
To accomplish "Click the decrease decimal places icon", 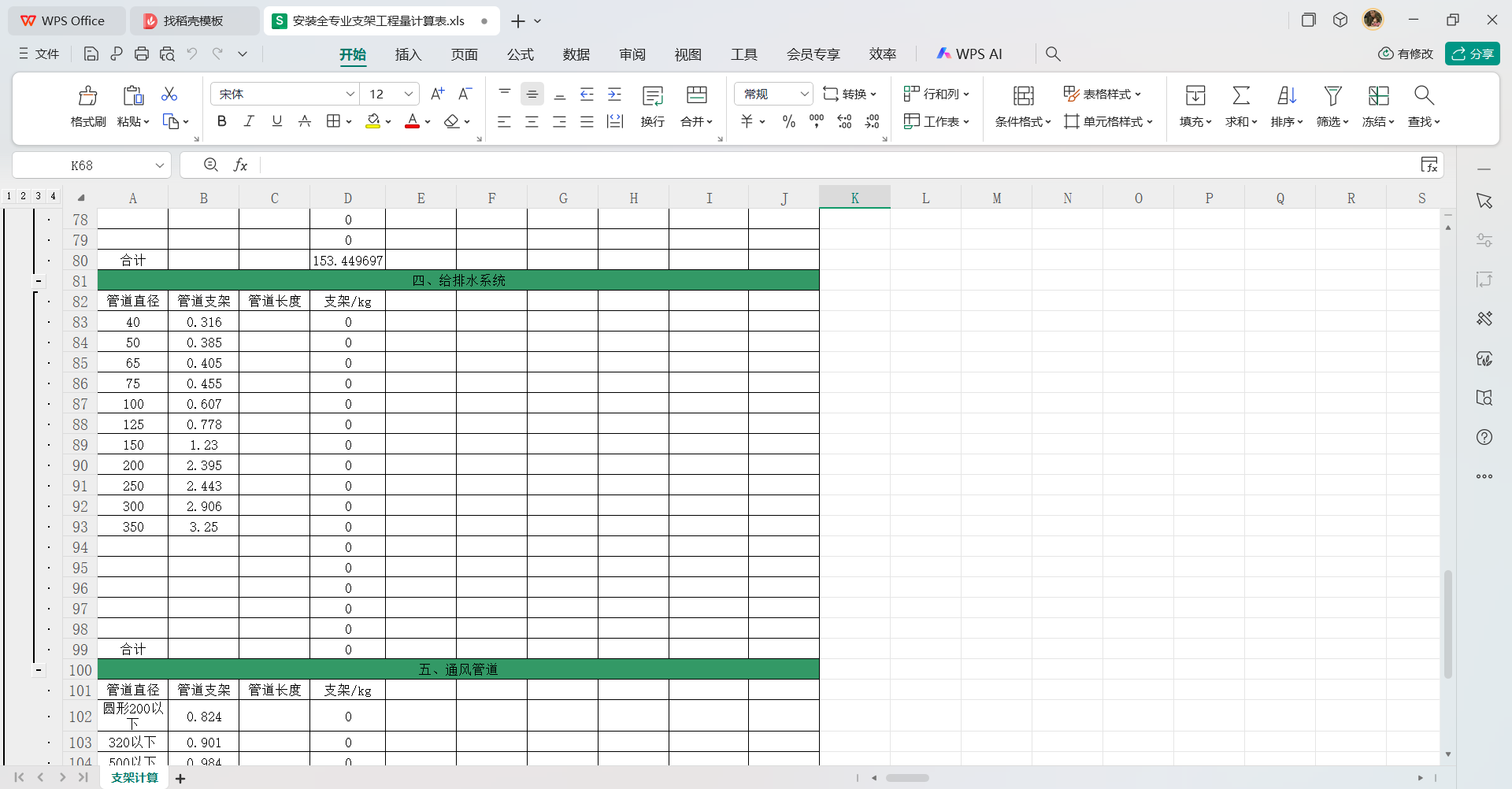I will pos(873,121).
